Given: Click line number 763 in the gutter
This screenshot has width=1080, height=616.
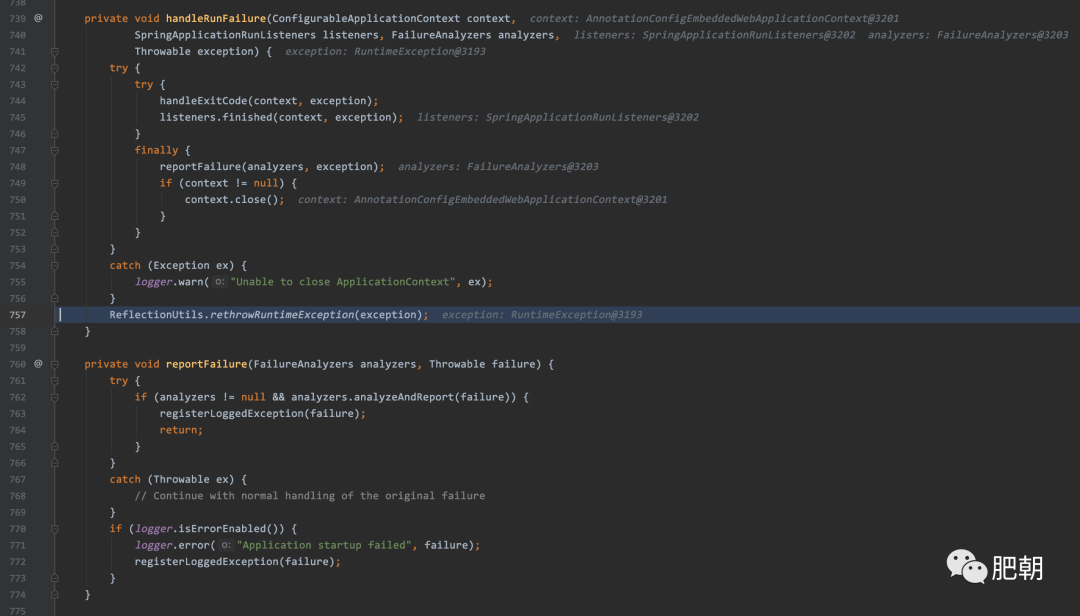Looking at the screenshot, I should (18, 413).
